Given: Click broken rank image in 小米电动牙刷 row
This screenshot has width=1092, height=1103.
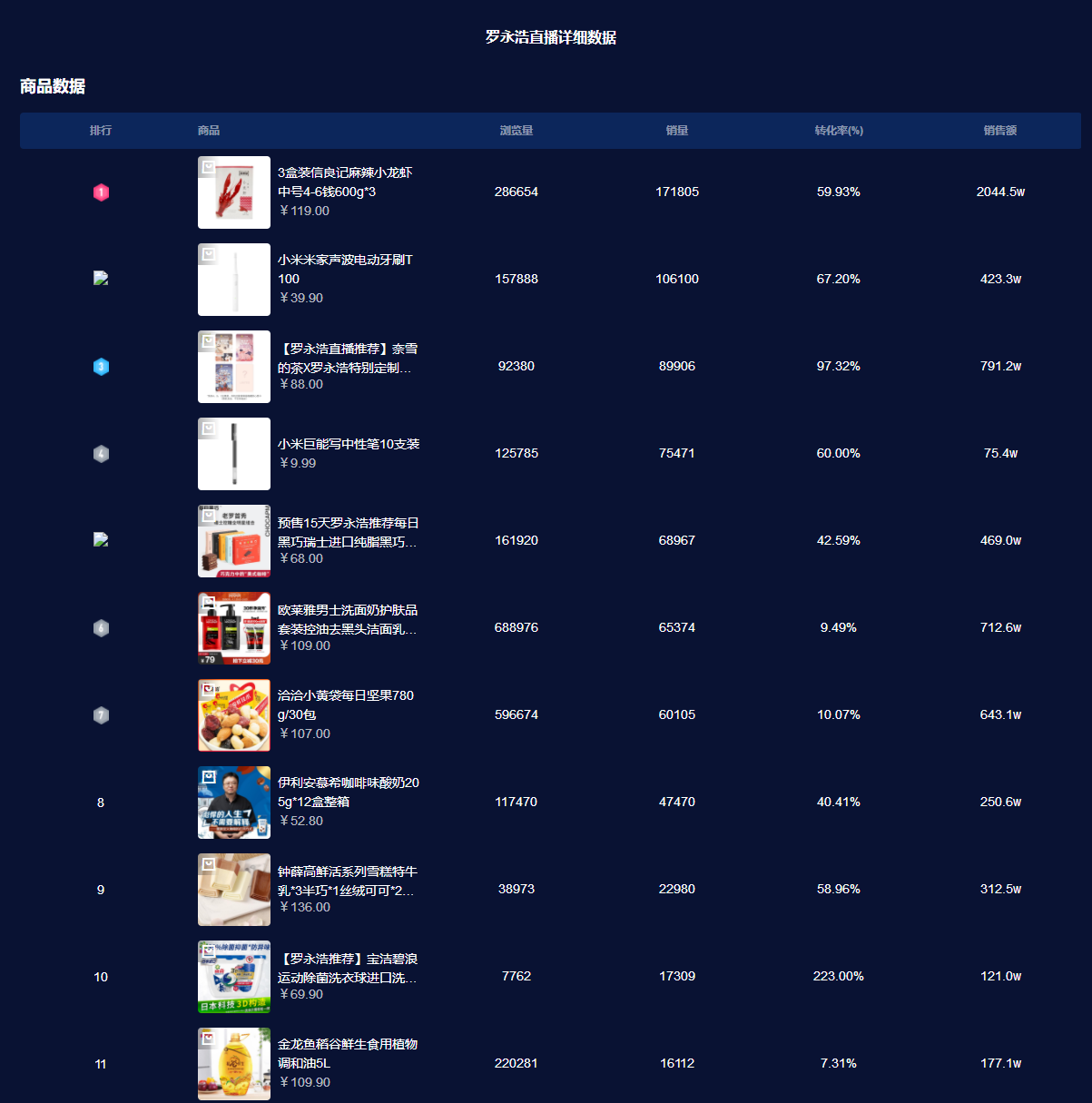Looking at the screenshot, I should [101, 279].
